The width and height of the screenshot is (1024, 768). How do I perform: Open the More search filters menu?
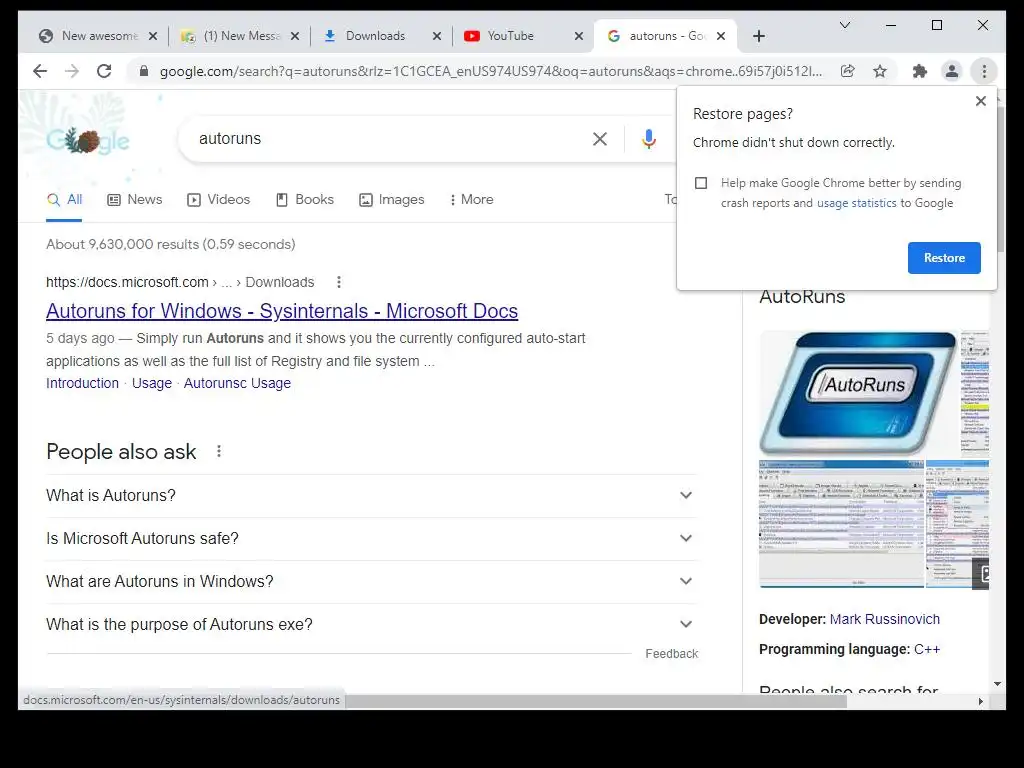point(471,199)
